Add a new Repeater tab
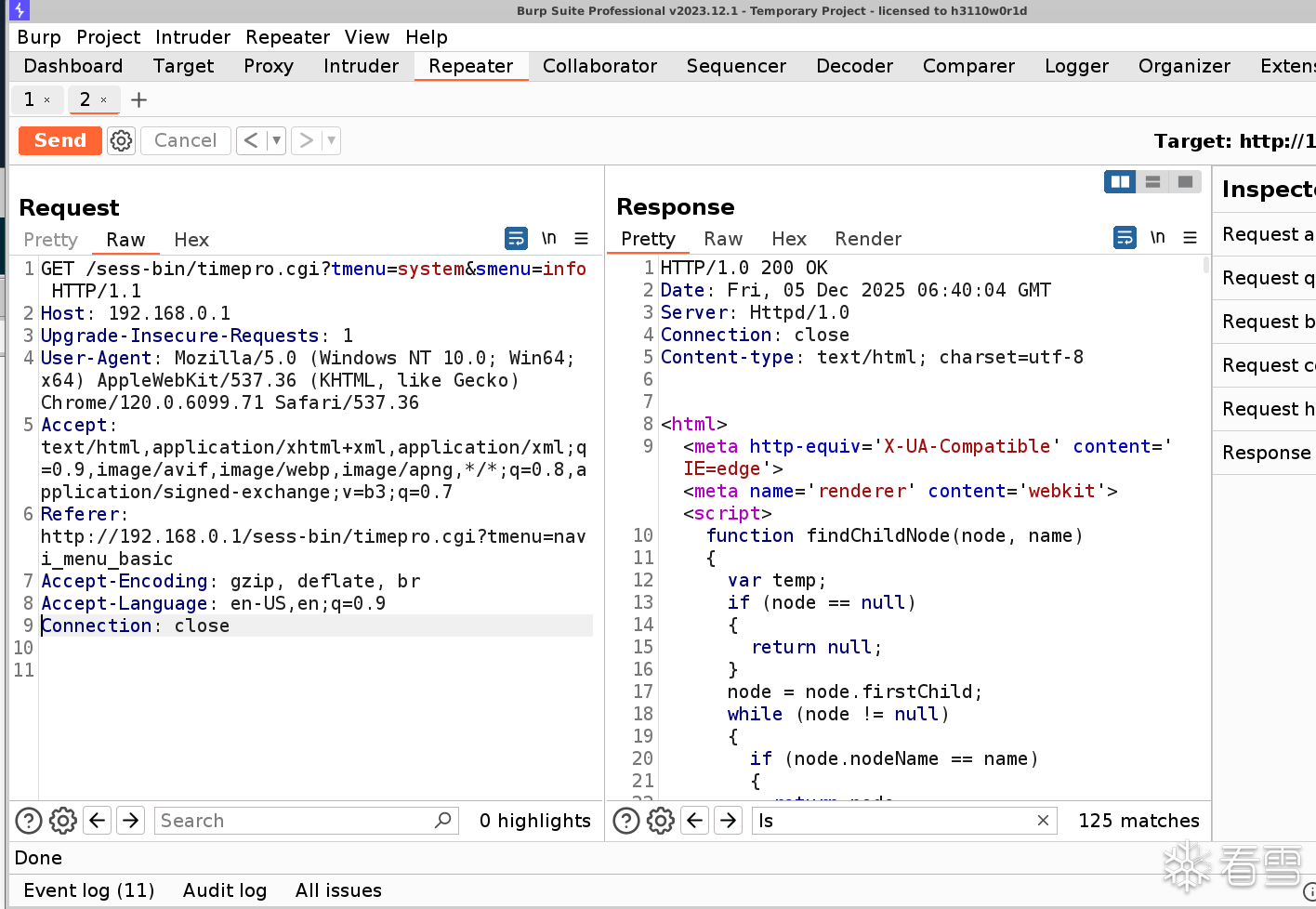Image resolution: width=1316 pixels, height=909 pixels. click(138, 99)
